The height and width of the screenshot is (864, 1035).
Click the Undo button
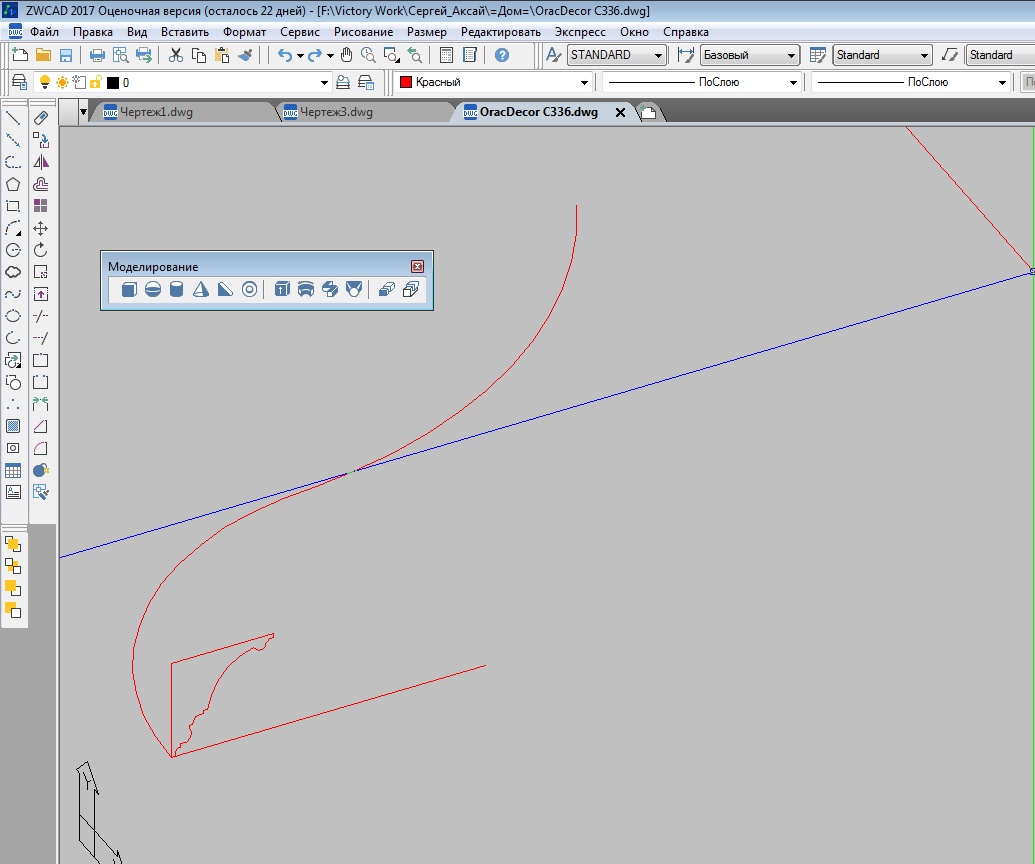click(284, 55)
